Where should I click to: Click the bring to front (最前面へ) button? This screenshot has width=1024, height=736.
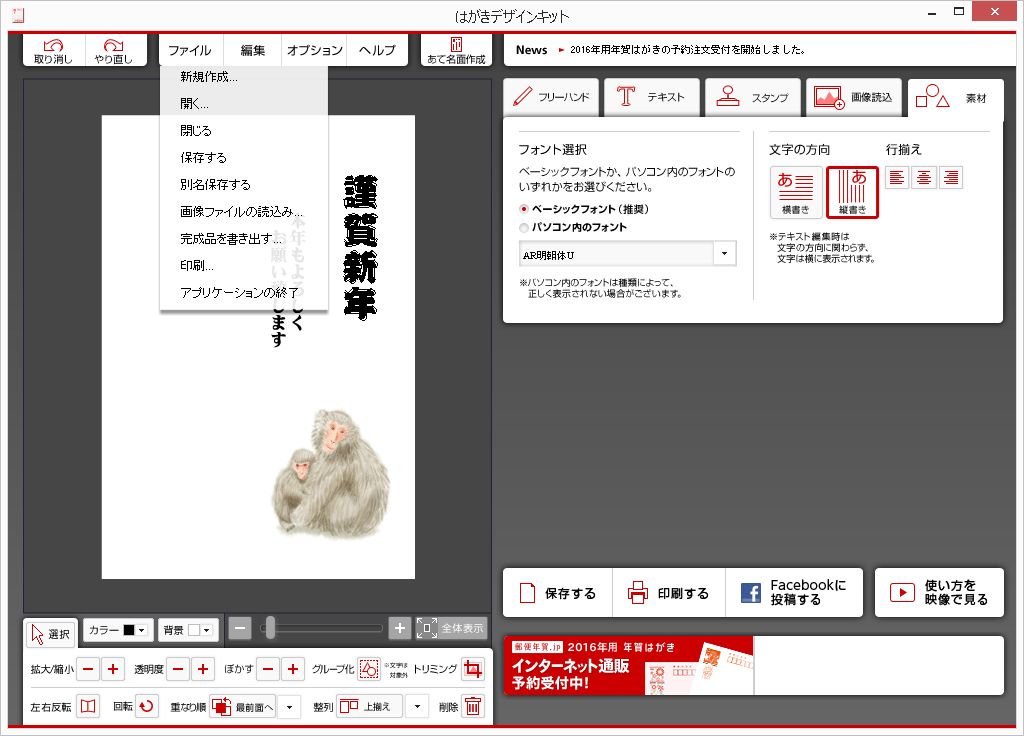(243, 707)
